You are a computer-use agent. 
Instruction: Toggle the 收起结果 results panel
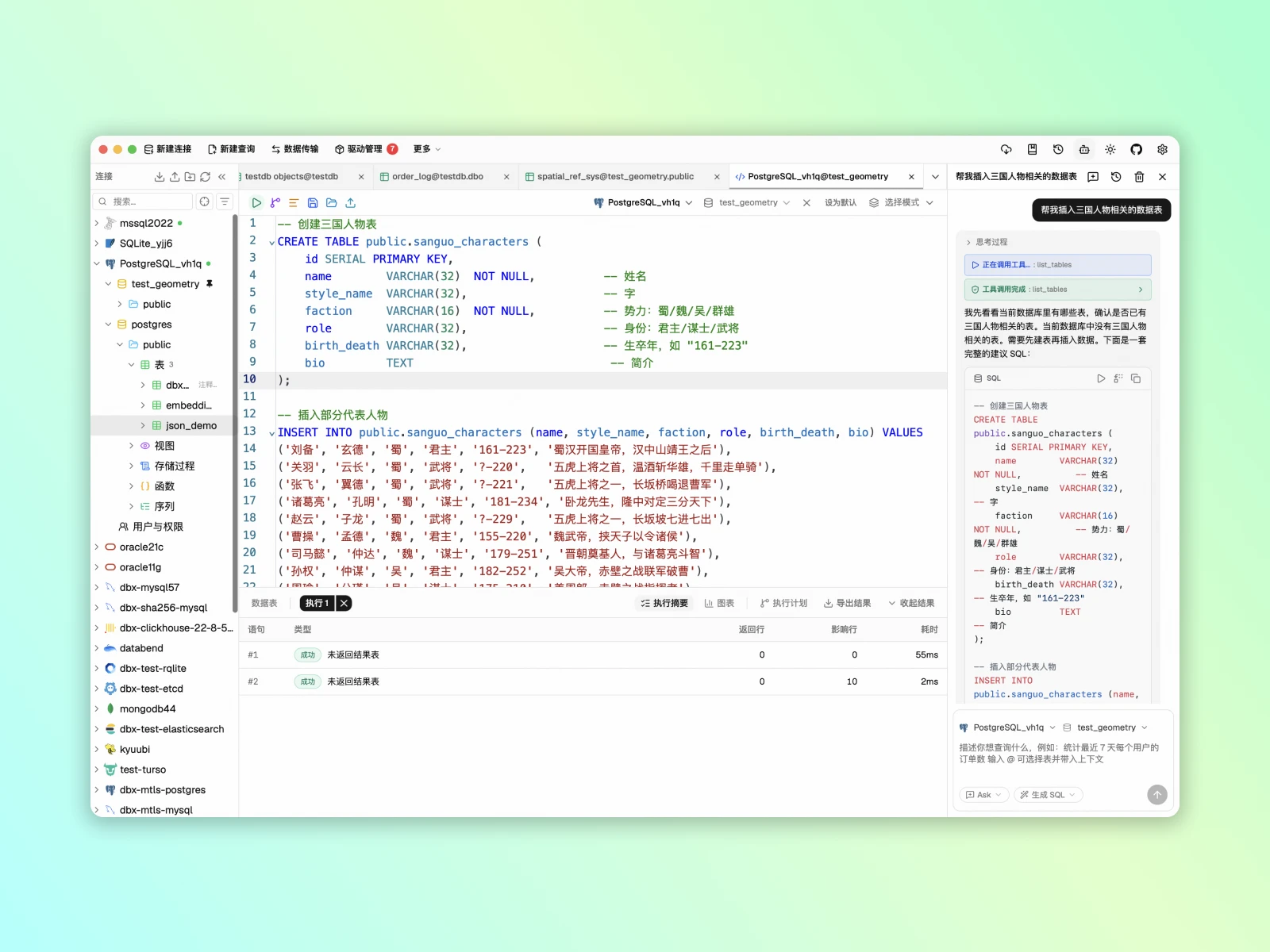tap(911, 604)
